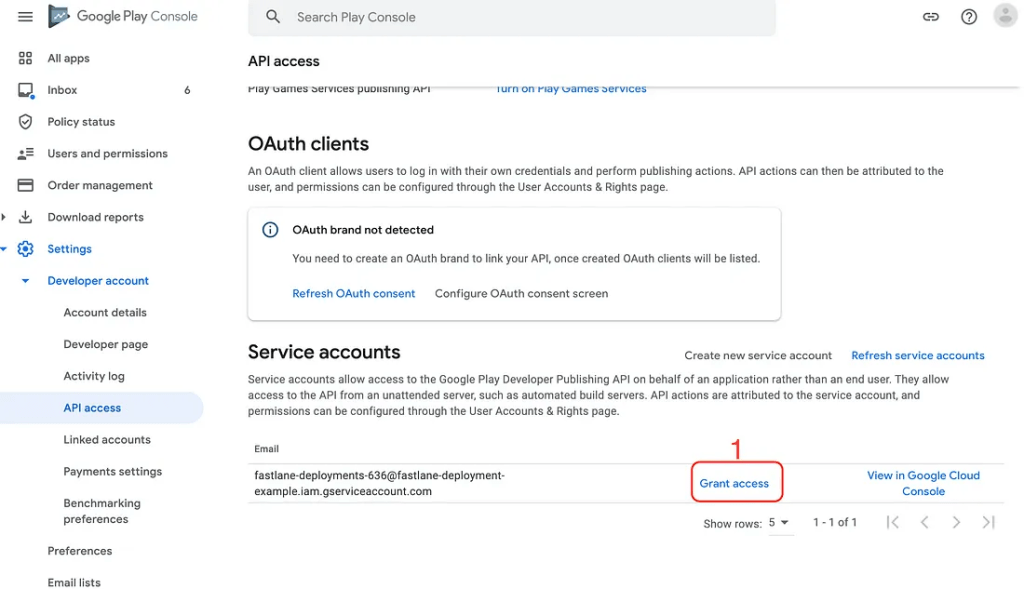Click the All apps grid icon
1024x589 pixels.
pyautogui.click(x=25, y=58)
